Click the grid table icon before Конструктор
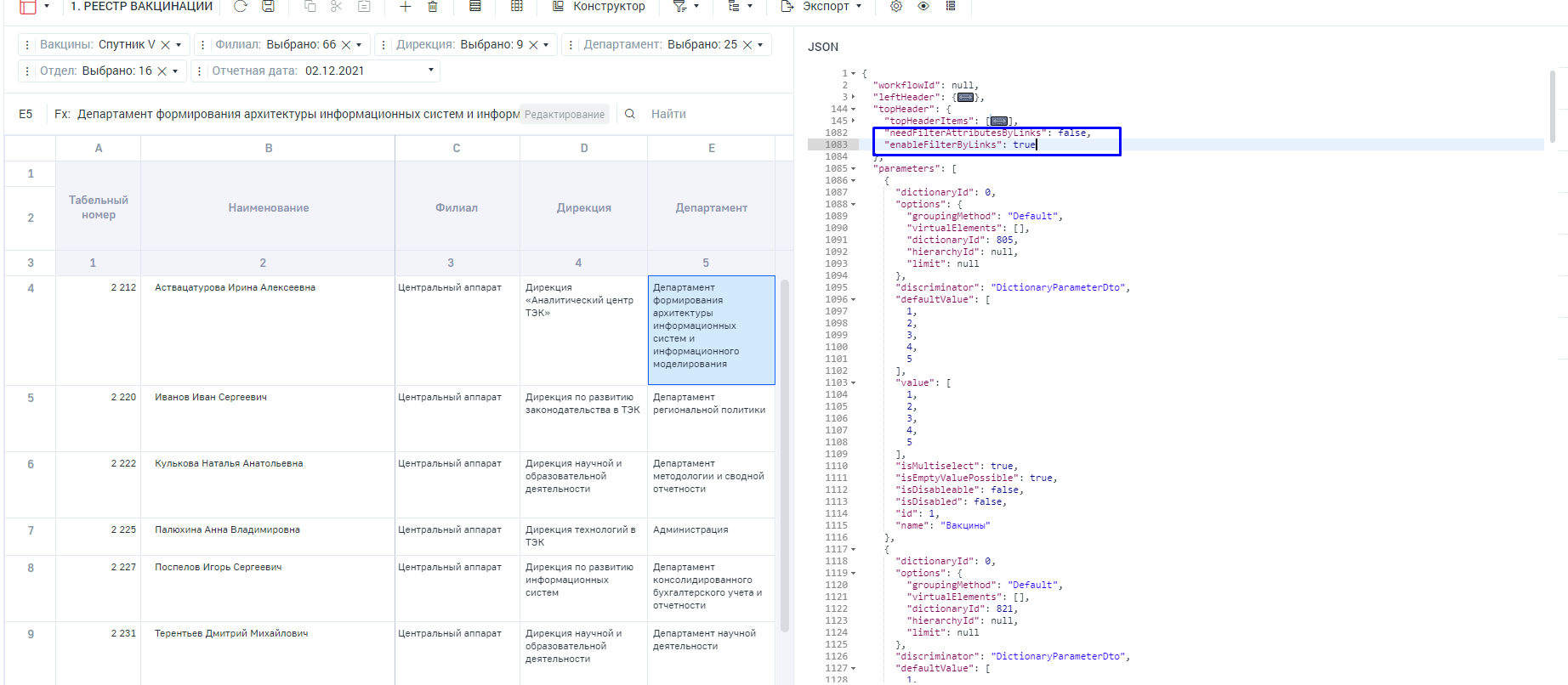Image resolution: width=1568 pixels, height=685 pixels. (x=517, y=6)
